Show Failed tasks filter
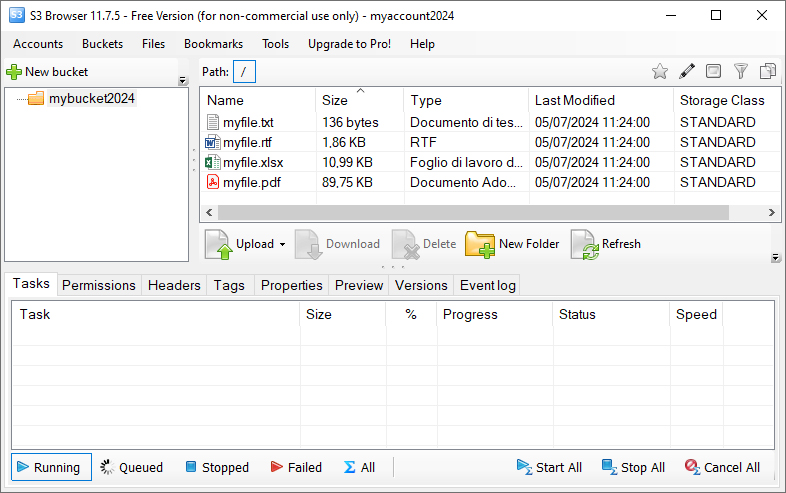Screen dimensions: 786x493 (296, 467)
